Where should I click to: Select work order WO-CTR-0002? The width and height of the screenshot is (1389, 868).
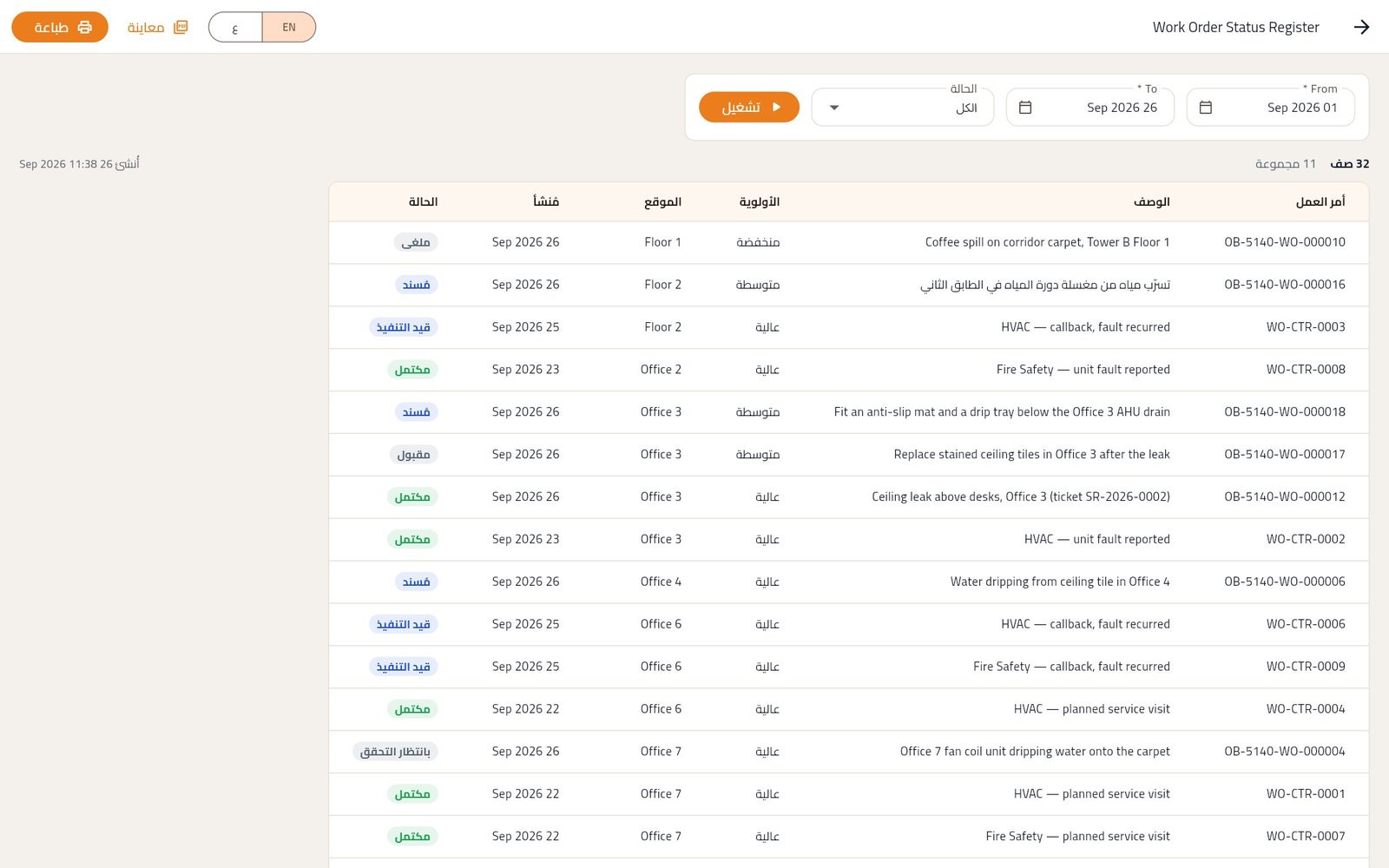(x=1306, y=540)
